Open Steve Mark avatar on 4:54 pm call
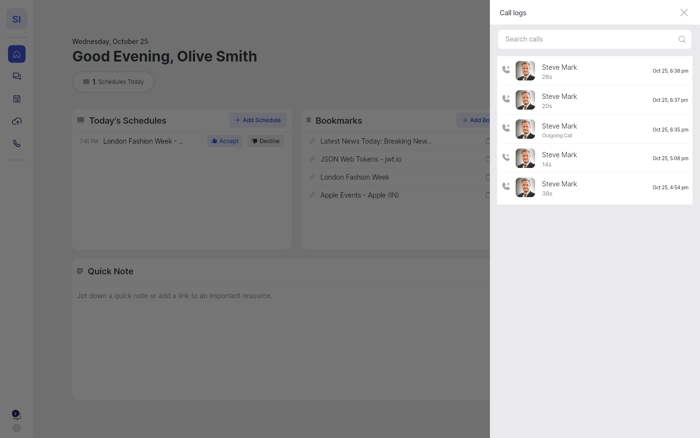Viewport: 700px width, 438px height. pyautogui.click(x=525, y=187)
